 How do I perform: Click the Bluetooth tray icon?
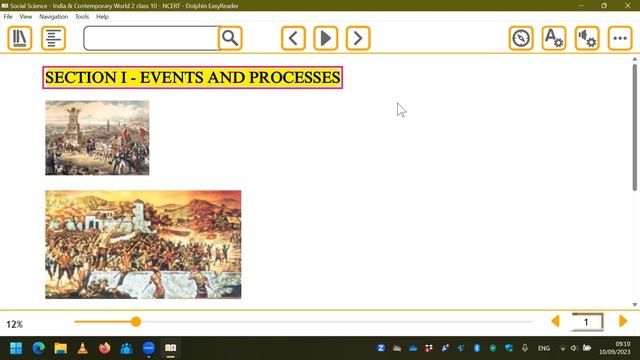point(477,348)
